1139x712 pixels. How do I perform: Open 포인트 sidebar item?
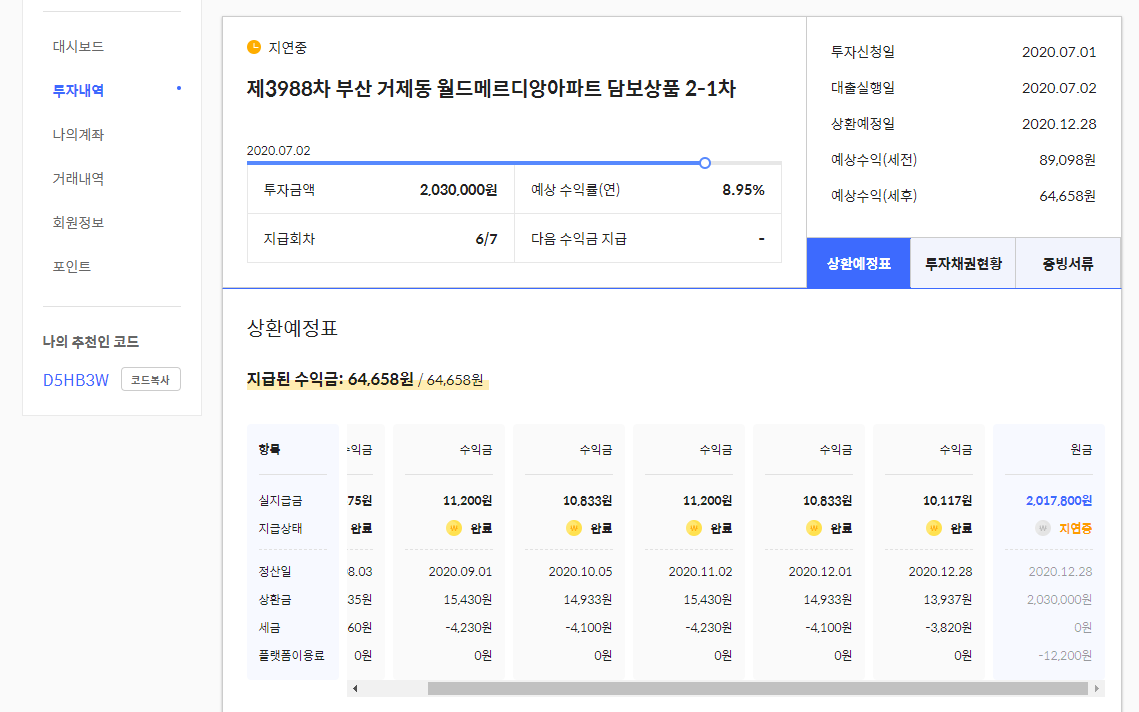(x=72, y=267)
